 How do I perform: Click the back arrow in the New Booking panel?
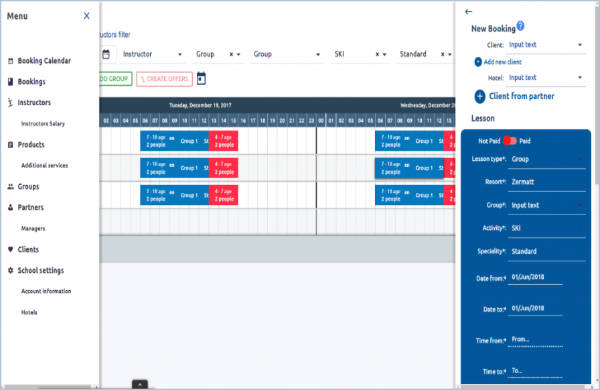[x=468, y=12]
